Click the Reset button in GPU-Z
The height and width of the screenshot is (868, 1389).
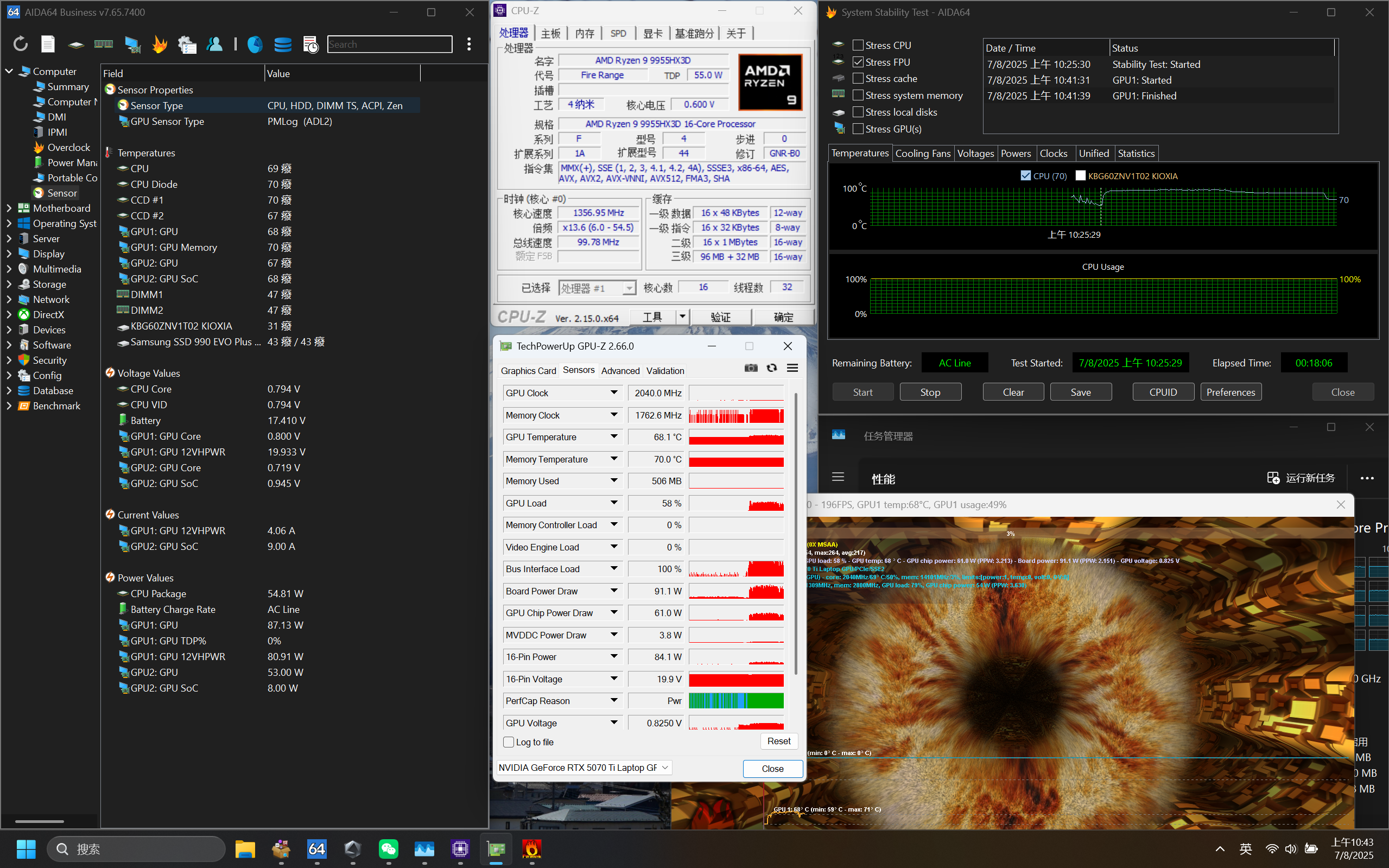(x=778, y=741)
